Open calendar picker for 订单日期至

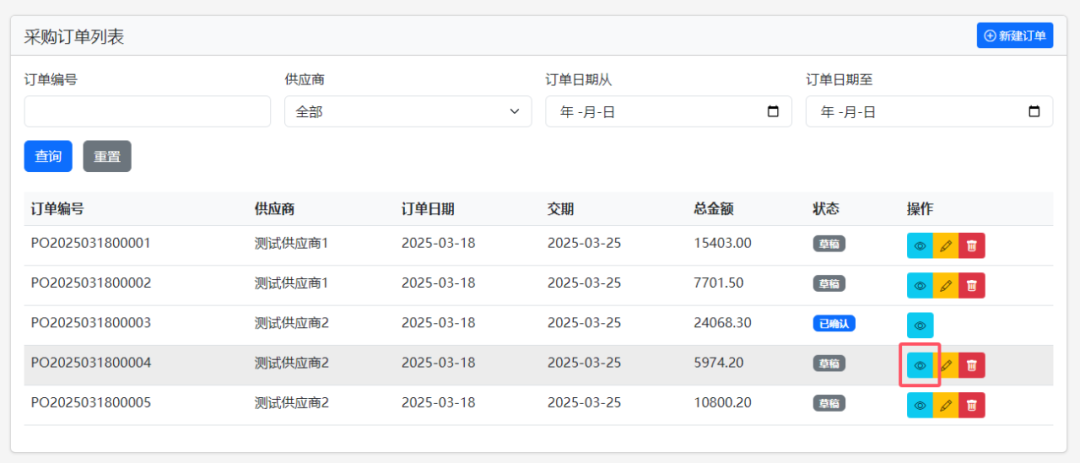click(1033, 112)
